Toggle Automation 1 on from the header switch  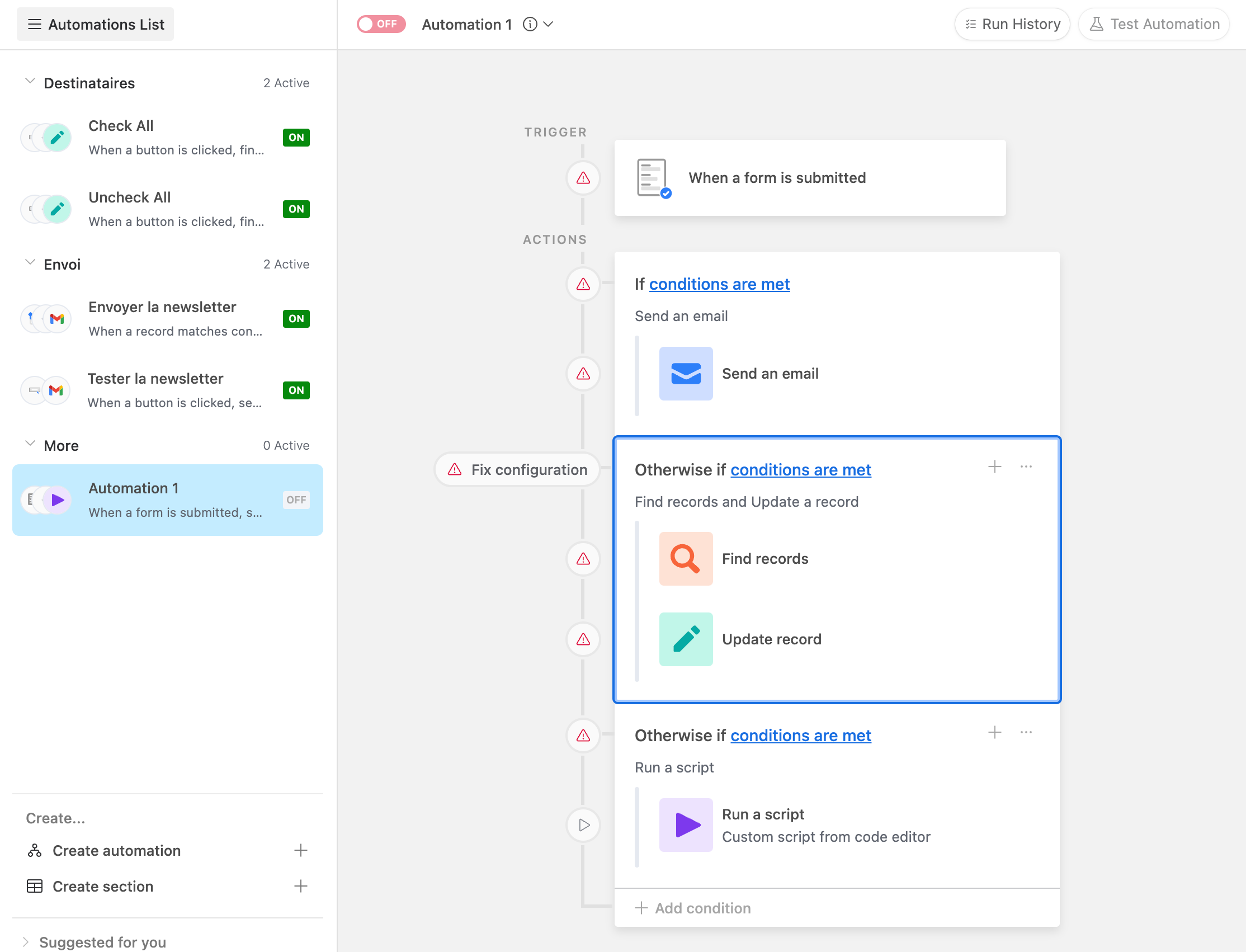pyautogui.click(x=381, y=25)
